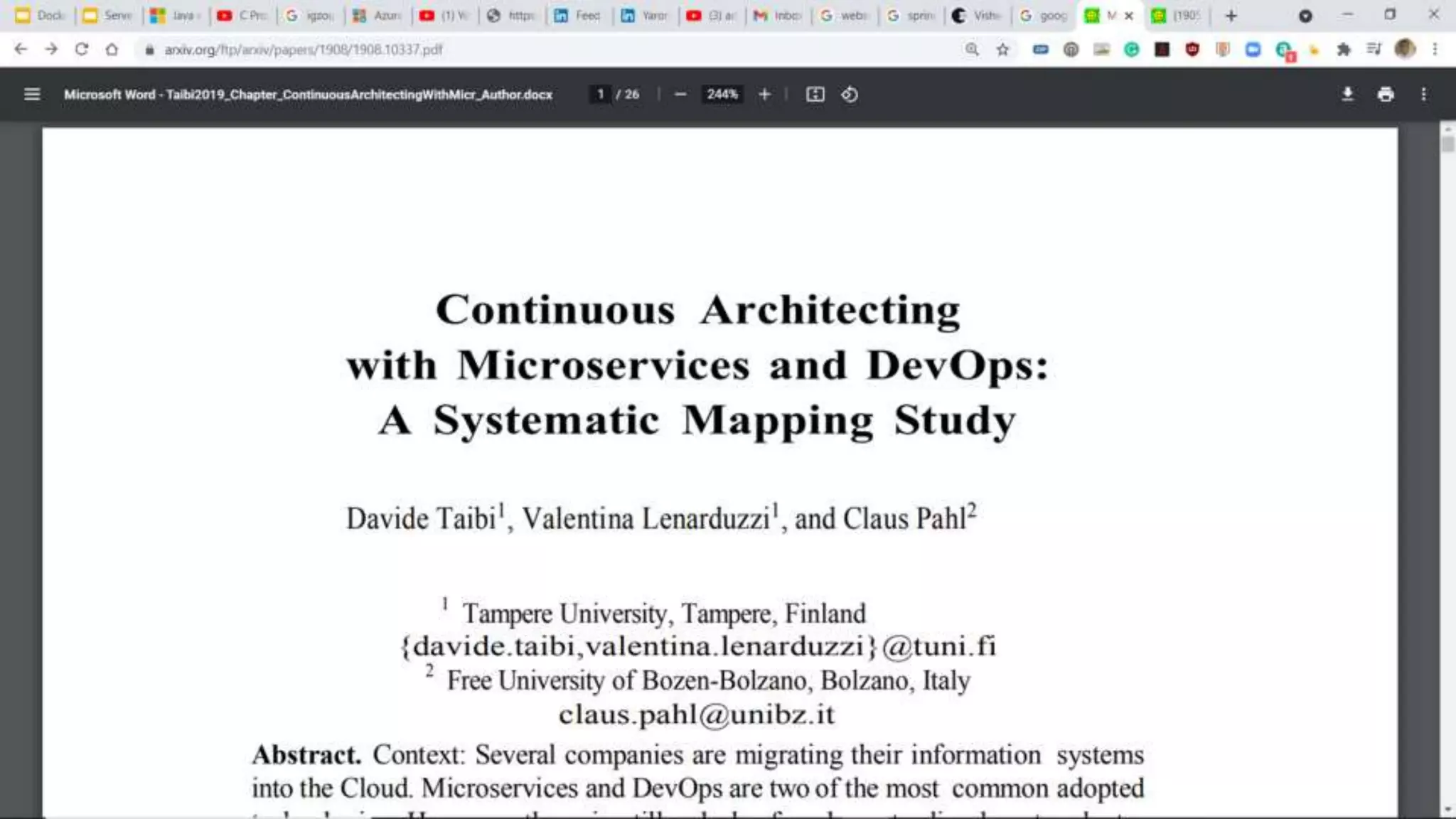Screen dimensions: 1456x819
Task: Click the arxiv.org address bar URL
Action: [x=304, y=49]
